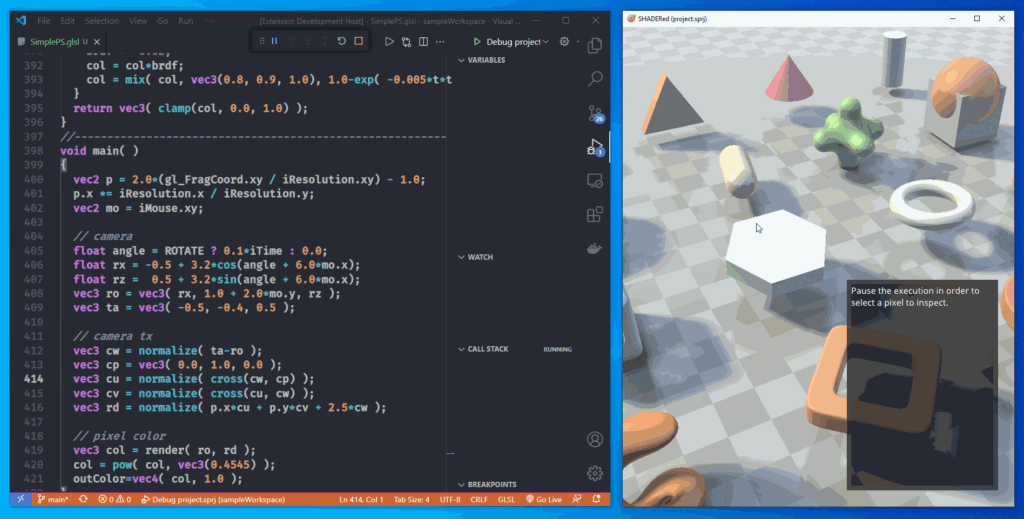Open the Extensions view icon

(x=595, y=214)
